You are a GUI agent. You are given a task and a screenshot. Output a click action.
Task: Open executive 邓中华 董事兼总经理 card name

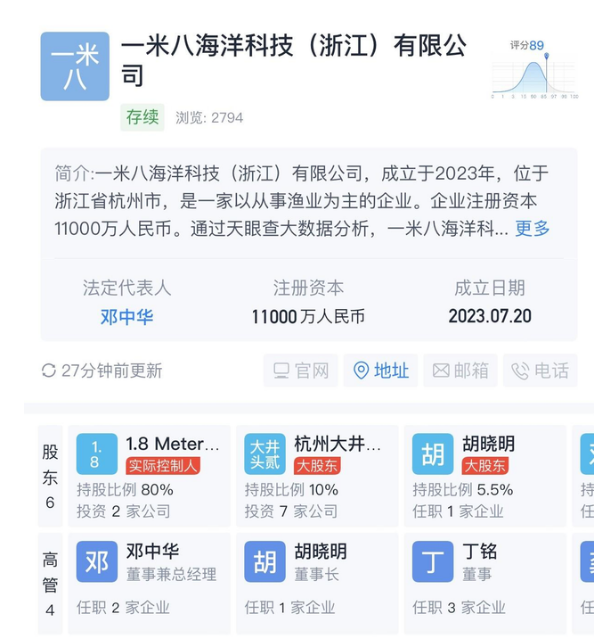153,551
